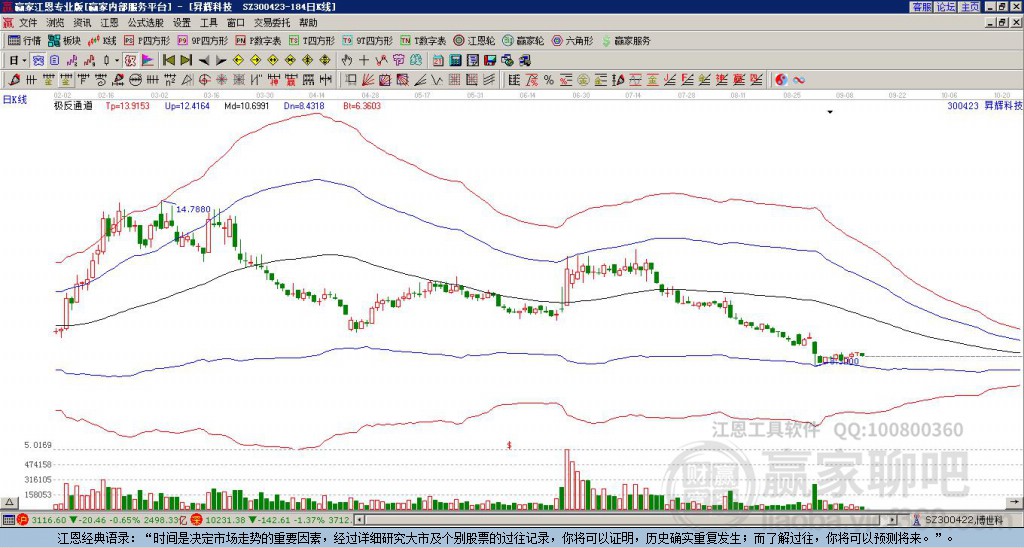
Task: Open the 9T四方形 tool
Action: coord(368,40)
